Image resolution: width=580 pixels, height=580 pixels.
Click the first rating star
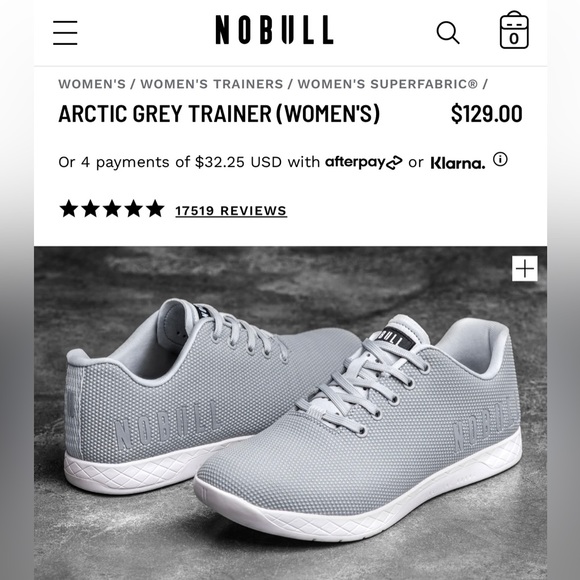click(69, 209)
